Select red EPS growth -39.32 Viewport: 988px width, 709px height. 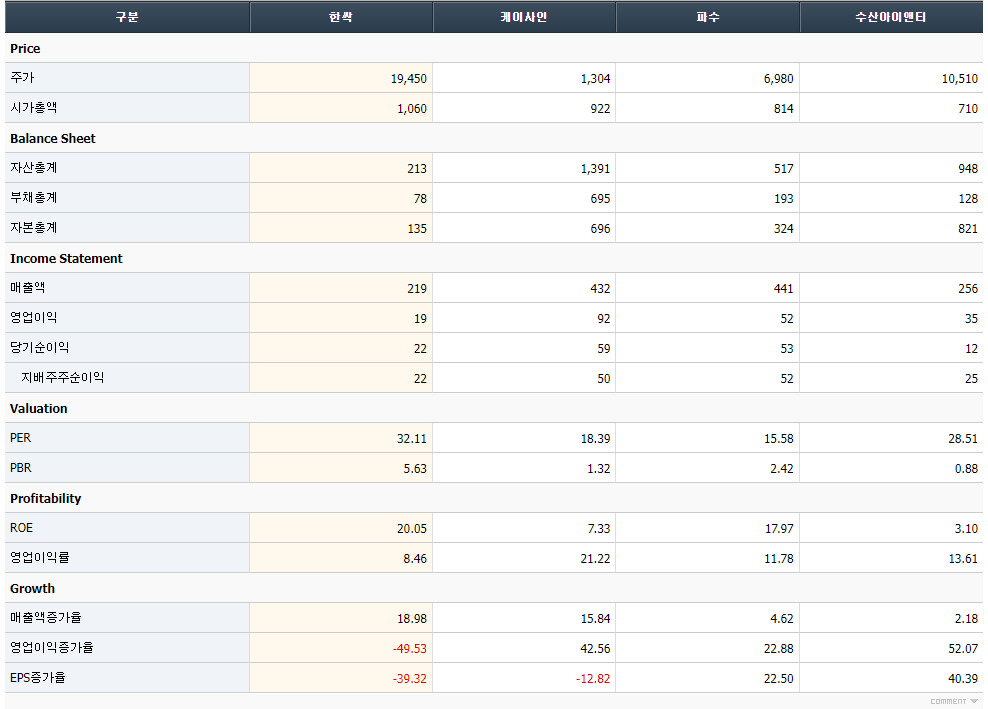(410, 679)
